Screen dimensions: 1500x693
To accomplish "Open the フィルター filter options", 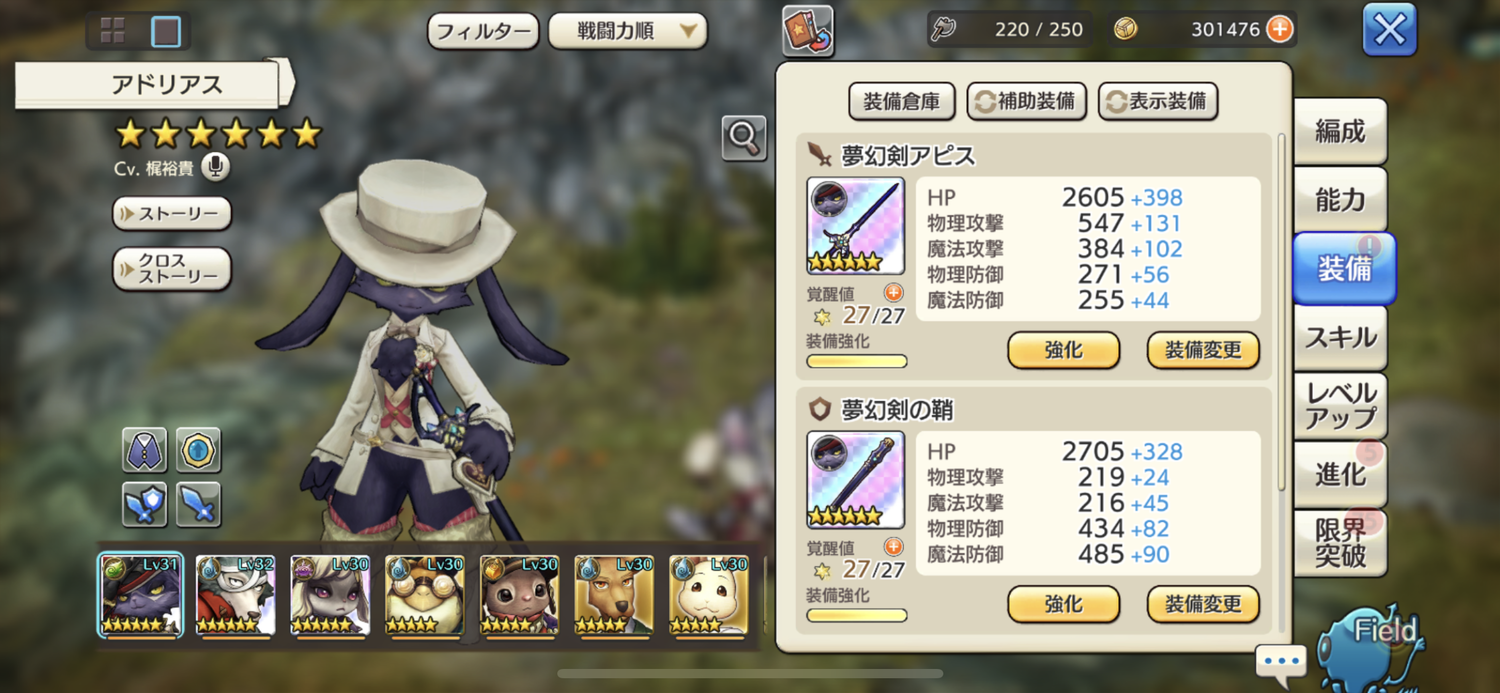I will click(x=484, y=31).
